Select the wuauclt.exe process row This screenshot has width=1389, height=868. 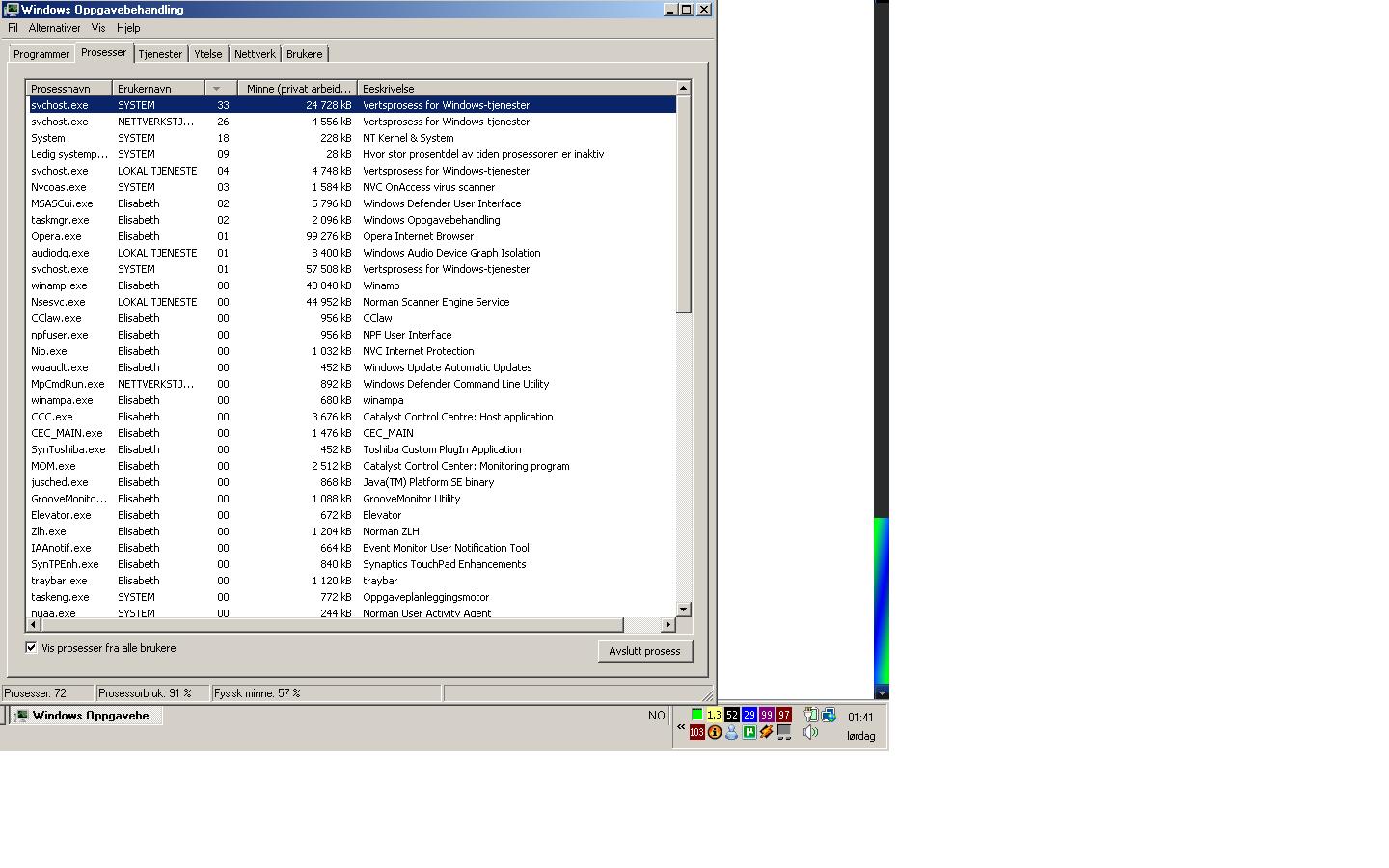[x=351, y=367]
